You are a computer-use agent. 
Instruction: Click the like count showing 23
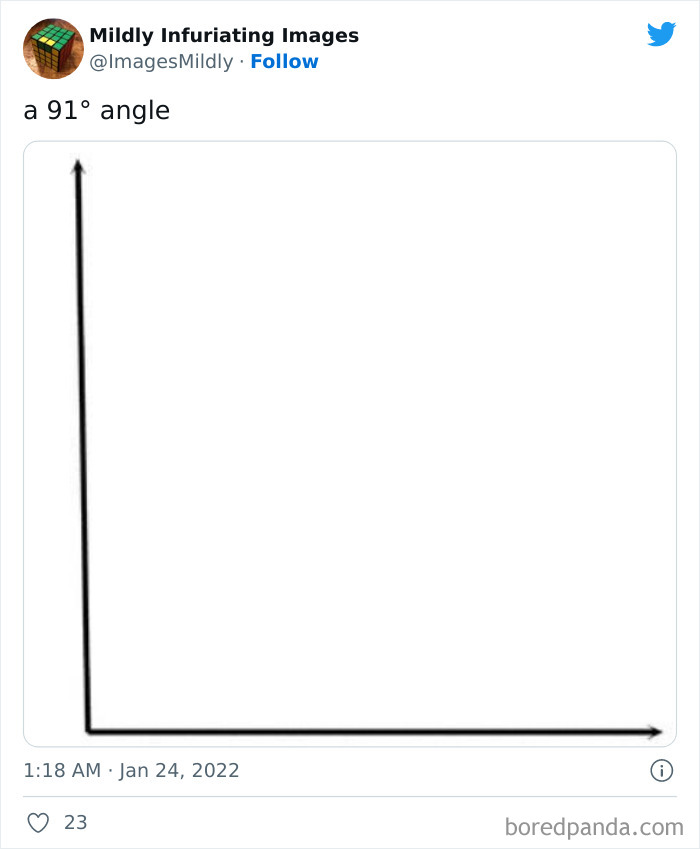pos(74,822)
